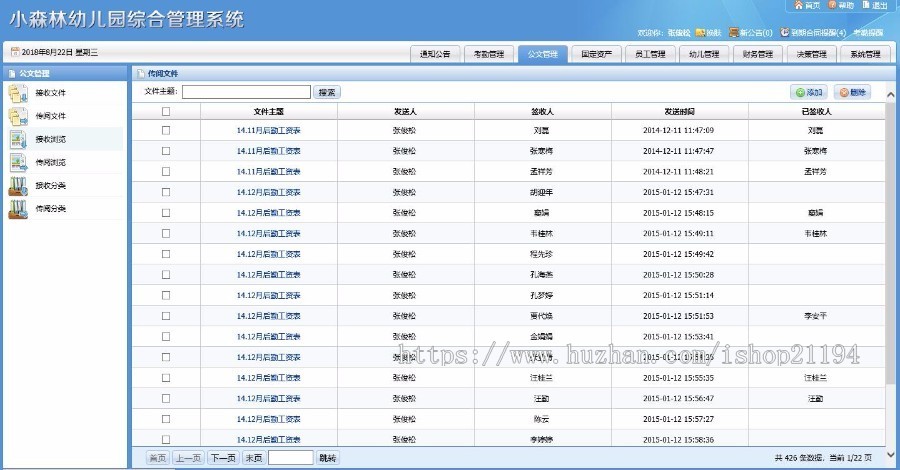Click the 首页 pagination button
The width and height of the screenshot is (900, 470).
coord(157,458)
